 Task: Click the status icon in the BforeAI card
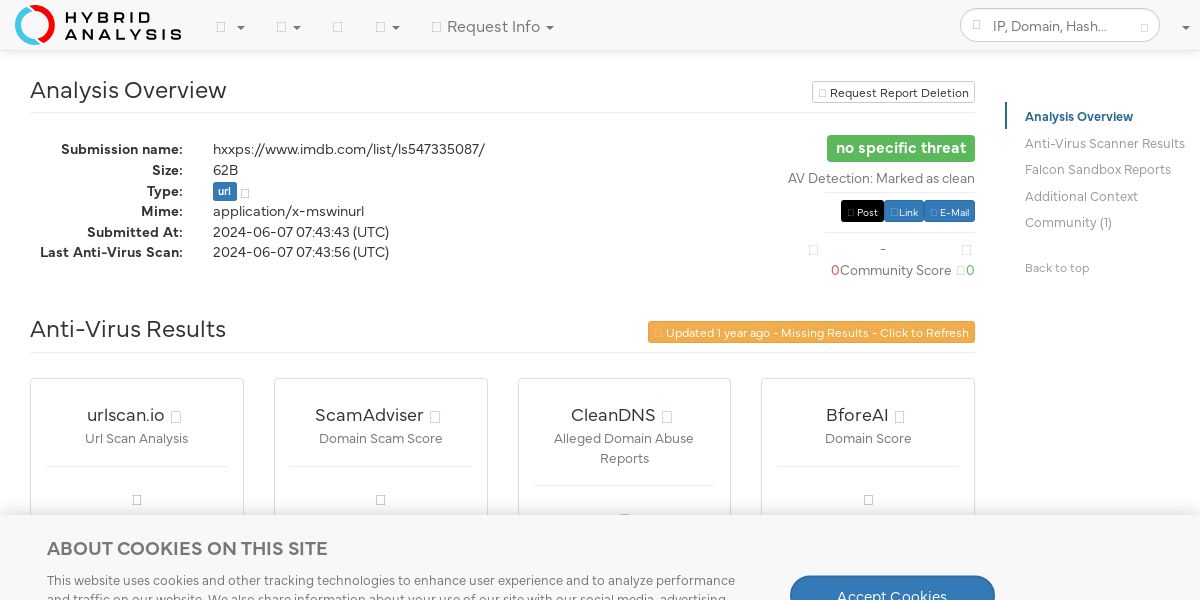pyautogui.click(x=868, y=499)
